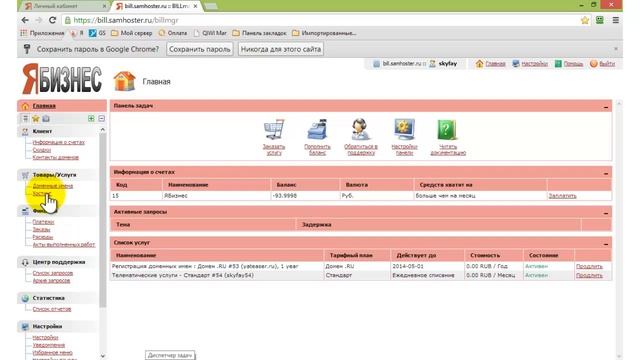Image resolution: width=640 pixels, height=360 pixels.
Task: Select the bill.samhoster.ru BILLmgr browser tab
Action: point(157,6)
